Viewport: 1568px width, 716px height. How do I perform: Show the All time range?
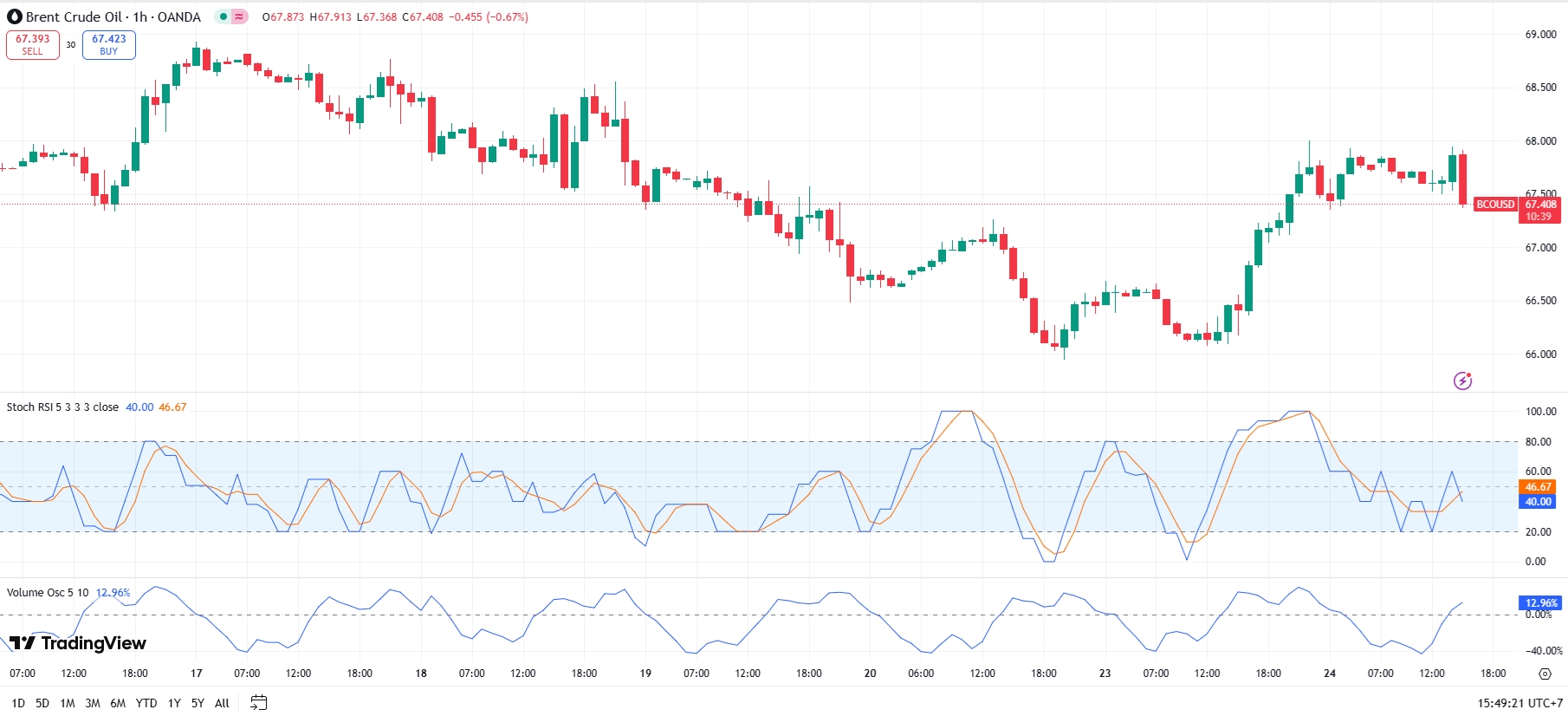pyautogui.click(x=222, y=703)
